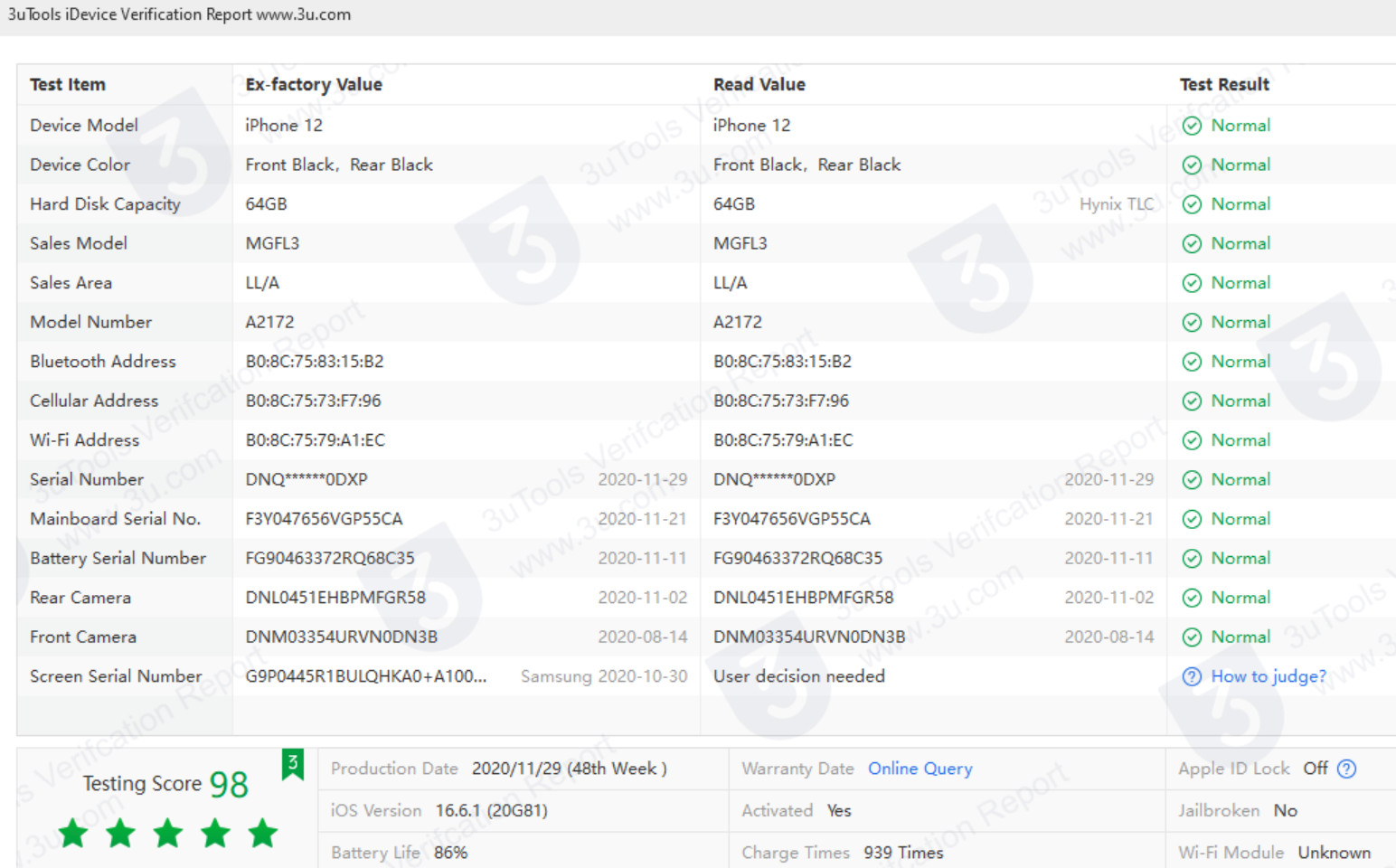Image resolution: width=1396 pixels, height=868 pixels.
Task: Click the green 3uTools ribbon badge near score
Action: (292, 764)
